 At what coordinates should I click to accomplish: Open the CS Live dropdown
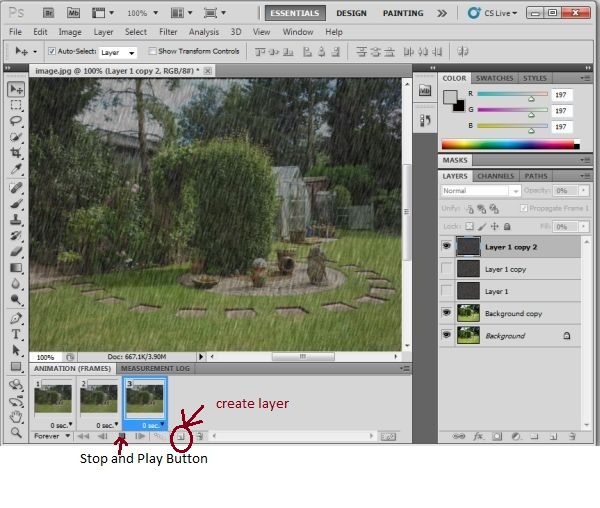pos(492,13)
